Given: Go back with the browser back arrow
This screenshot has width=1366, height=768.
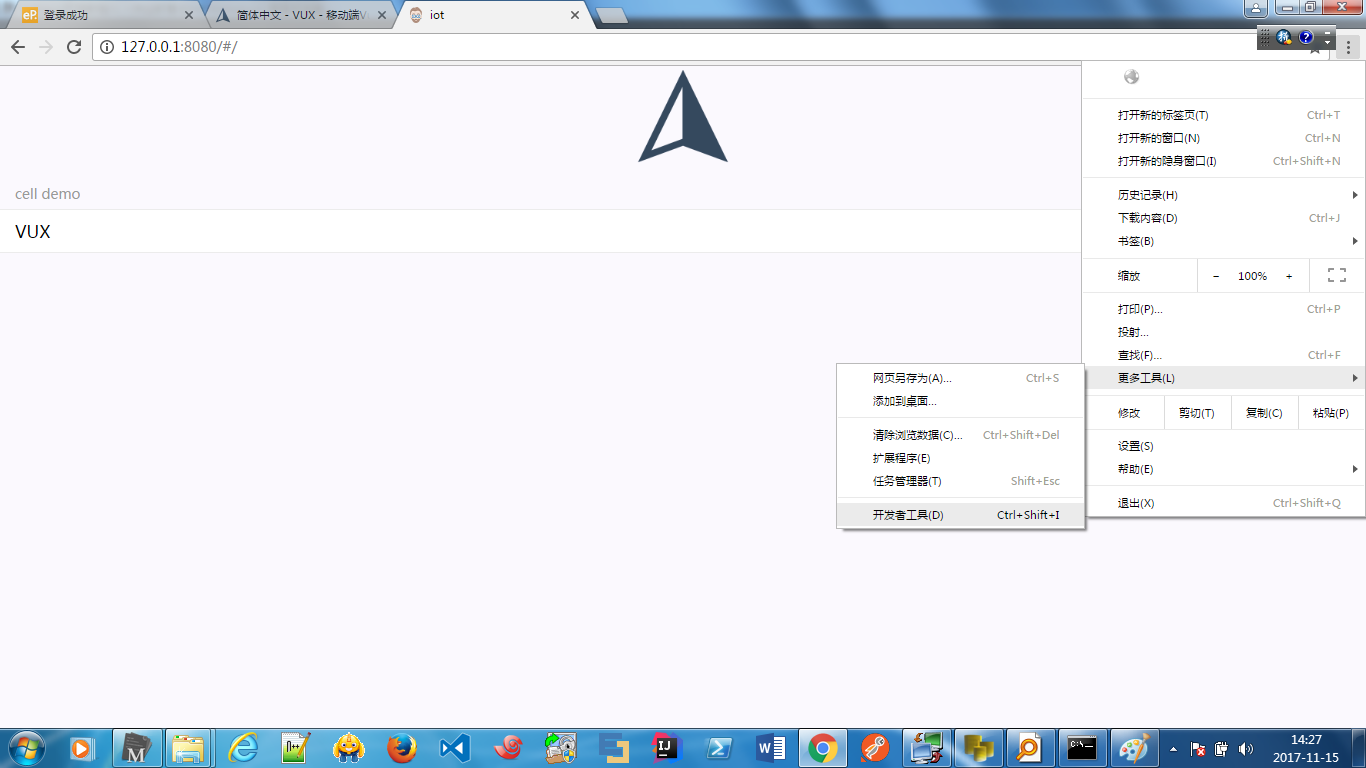Looking at the screenshot, I should pos(18,47).
